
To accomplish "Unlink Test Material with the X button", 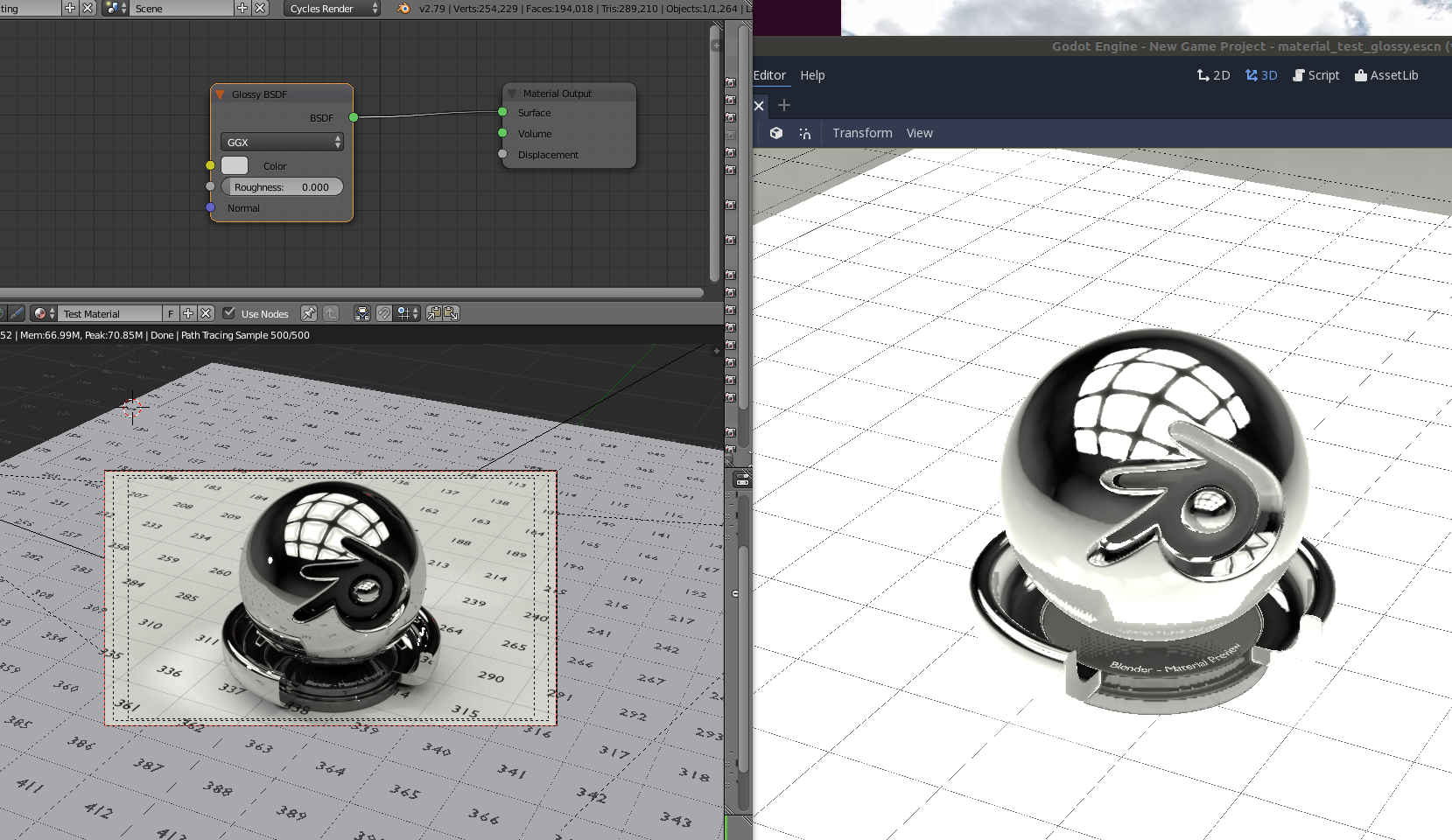I will coord(206,313).
